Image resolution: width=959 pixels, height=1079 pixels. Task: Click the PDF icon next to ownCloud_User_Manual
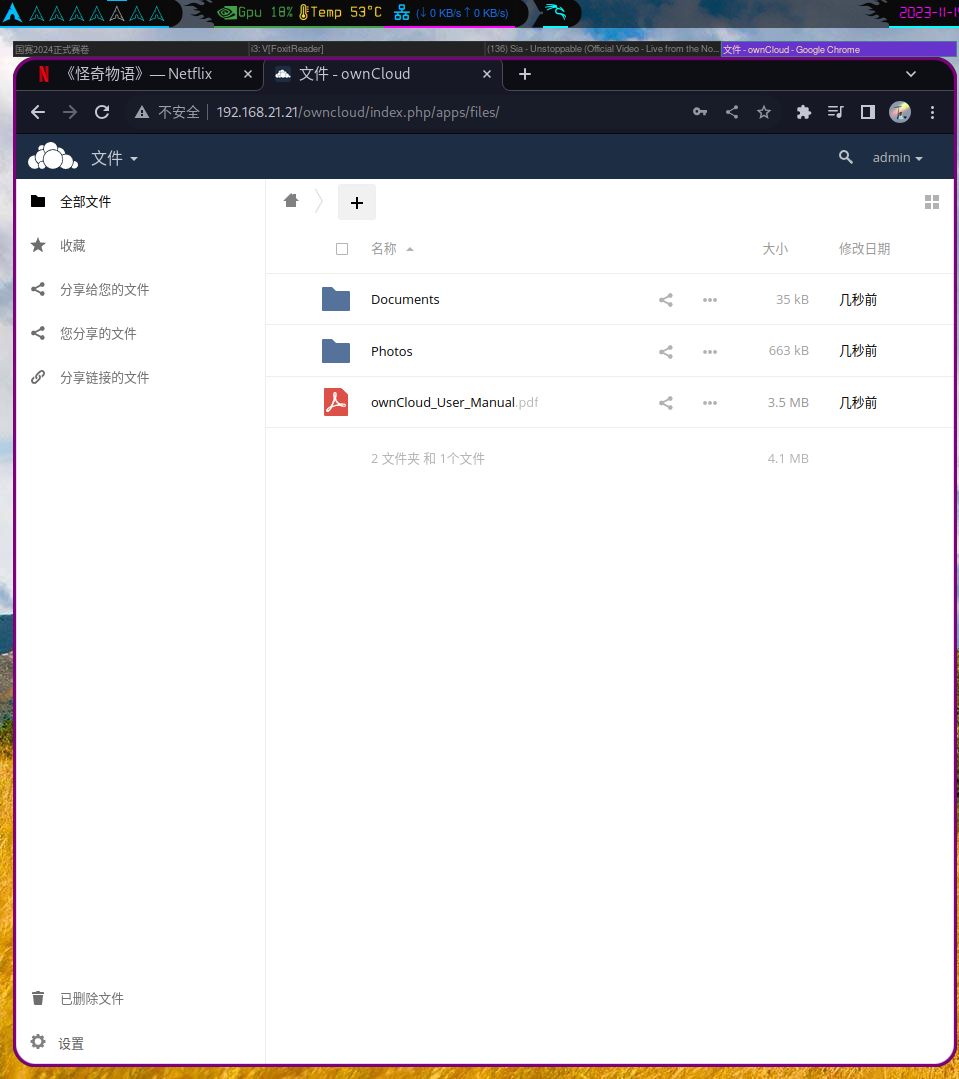[335, 401]
